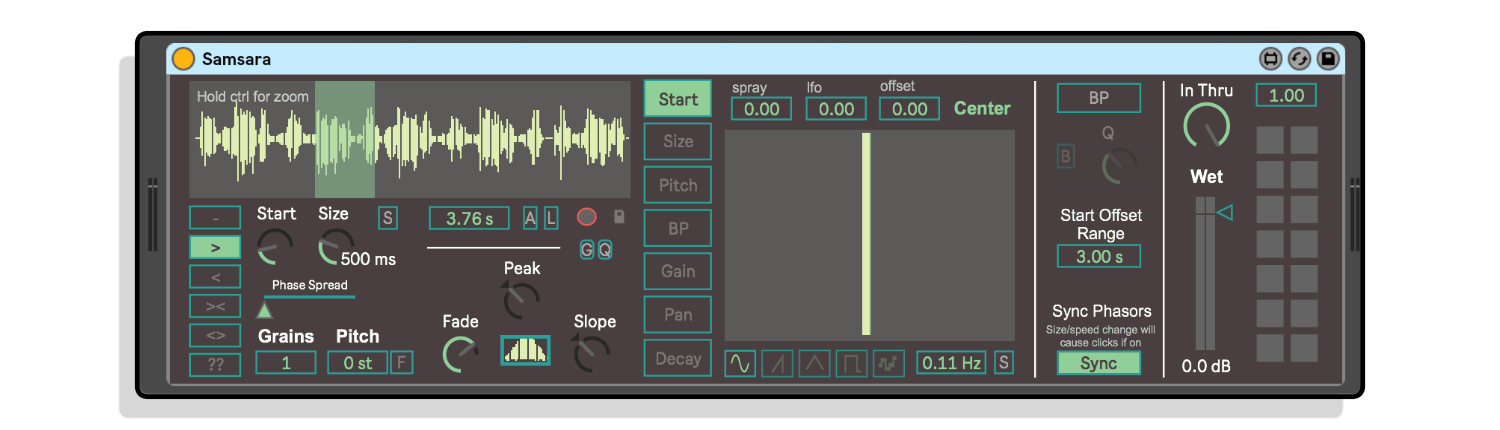The height and width of the screenshot is (430, 1500).
Task: Open the BP filter type selector
Action: tap(1098, 99)
